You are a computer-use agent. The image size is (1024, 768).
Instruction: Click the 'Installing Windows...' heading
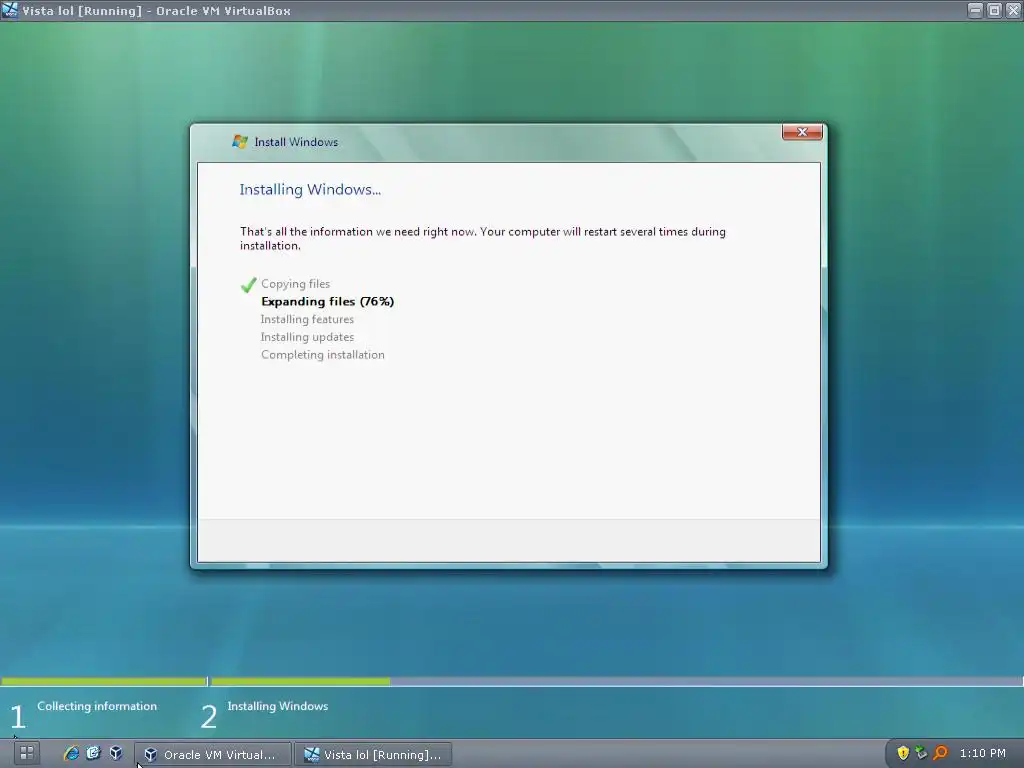[x=310, y=189]
